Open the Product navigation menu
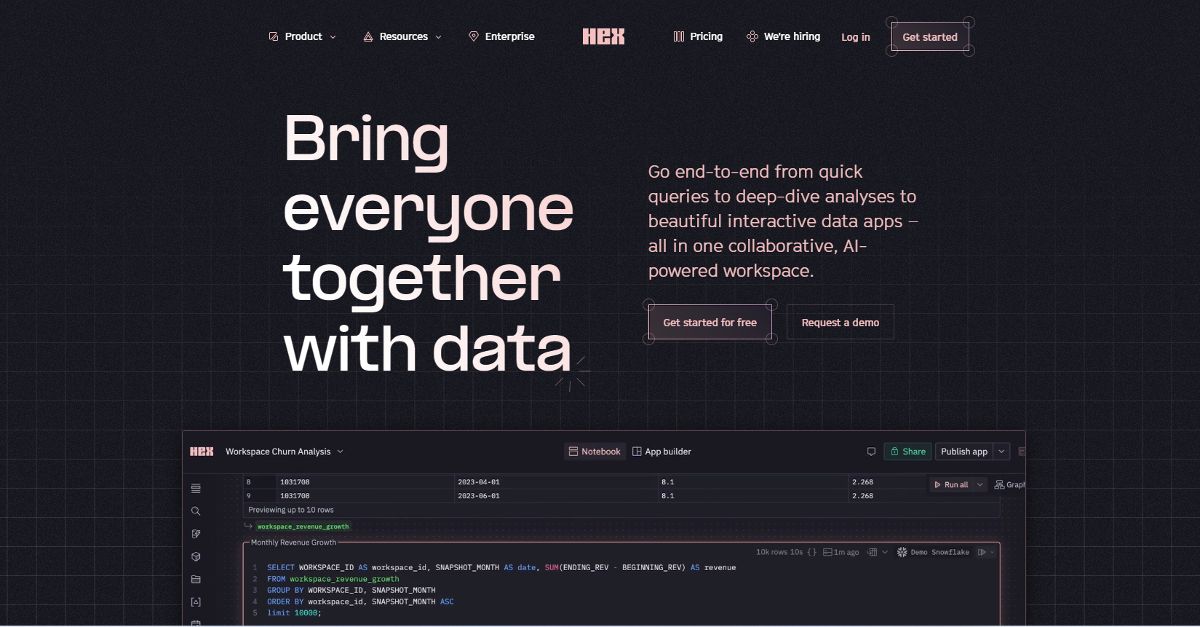This screenshot has width=1200, height=627. (x=302, y=36)
